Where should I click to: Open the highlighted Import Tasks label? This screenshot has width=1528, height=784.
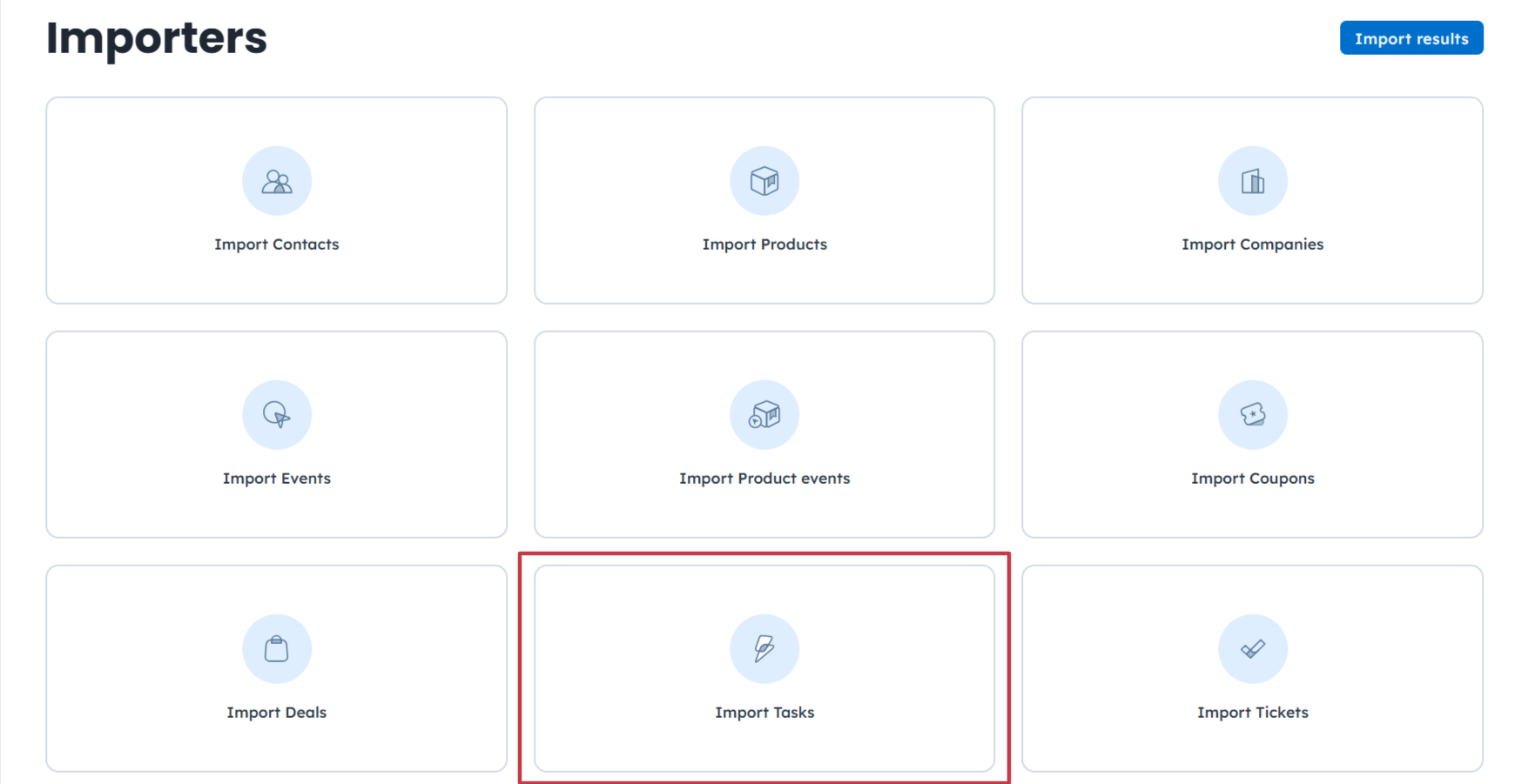click(764, 713)
